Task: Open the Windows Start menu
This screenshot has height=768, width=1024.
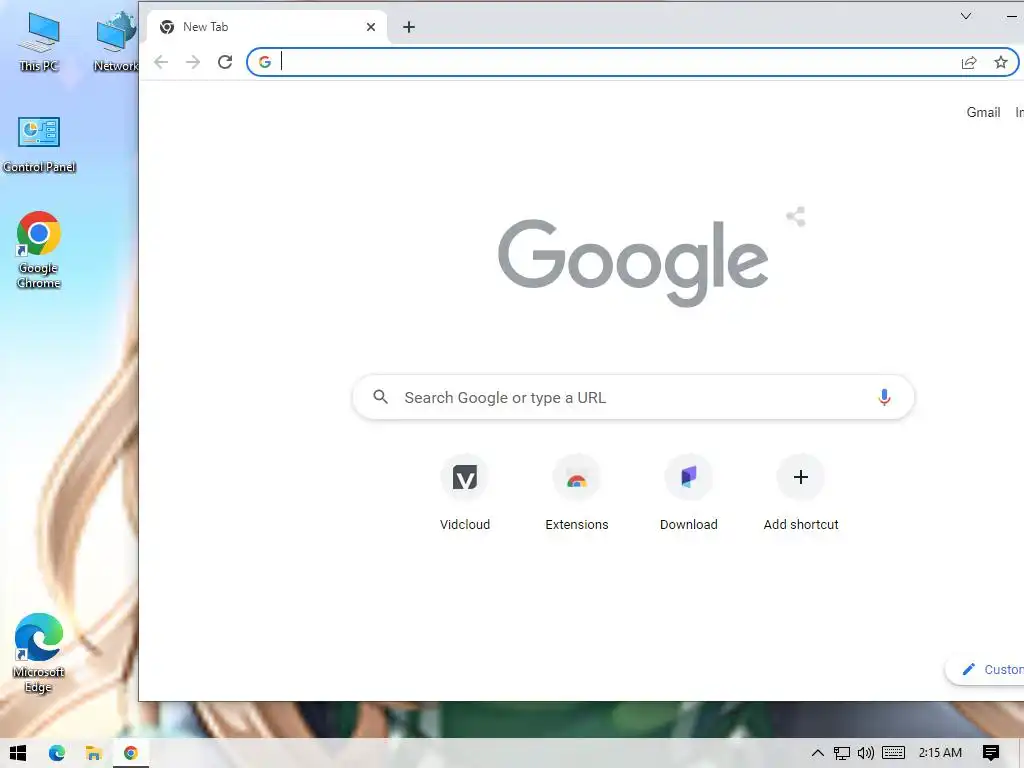Action: pos(18,753)
